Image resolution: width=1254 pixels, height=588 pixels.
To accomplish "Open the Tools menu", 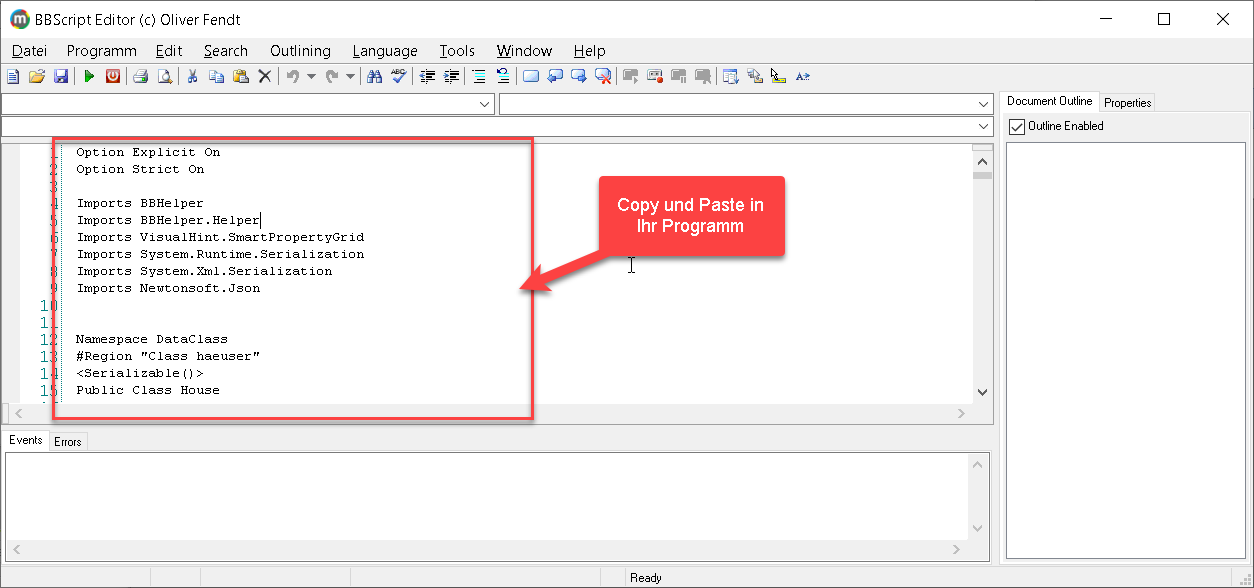I will [457, 50].
